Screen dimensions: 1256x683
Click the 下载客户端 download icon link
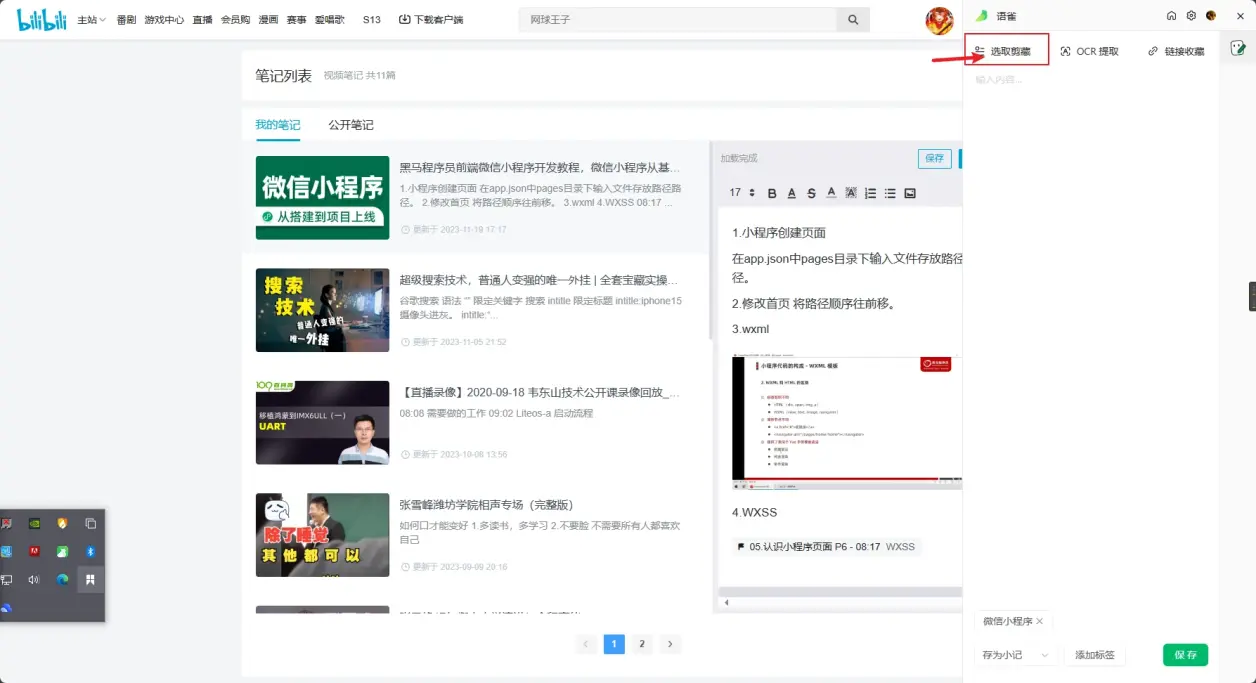(431, 20)
